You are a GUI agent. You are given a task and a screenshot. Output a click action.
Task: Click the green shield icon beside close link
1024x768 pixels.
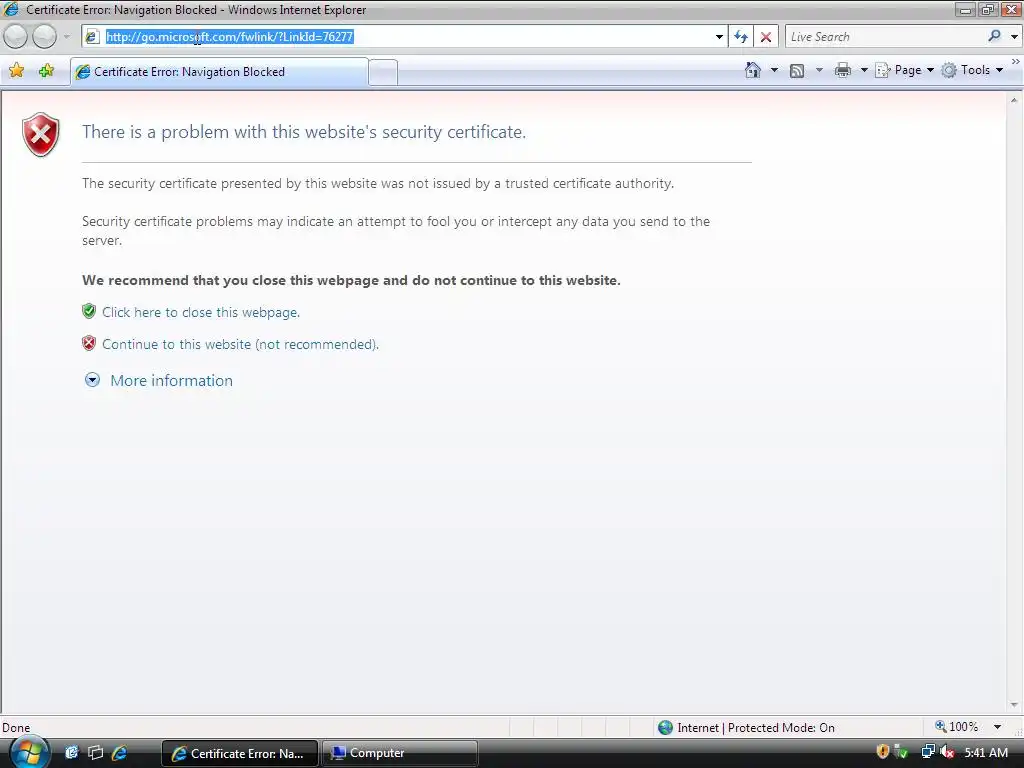point(89,311)
